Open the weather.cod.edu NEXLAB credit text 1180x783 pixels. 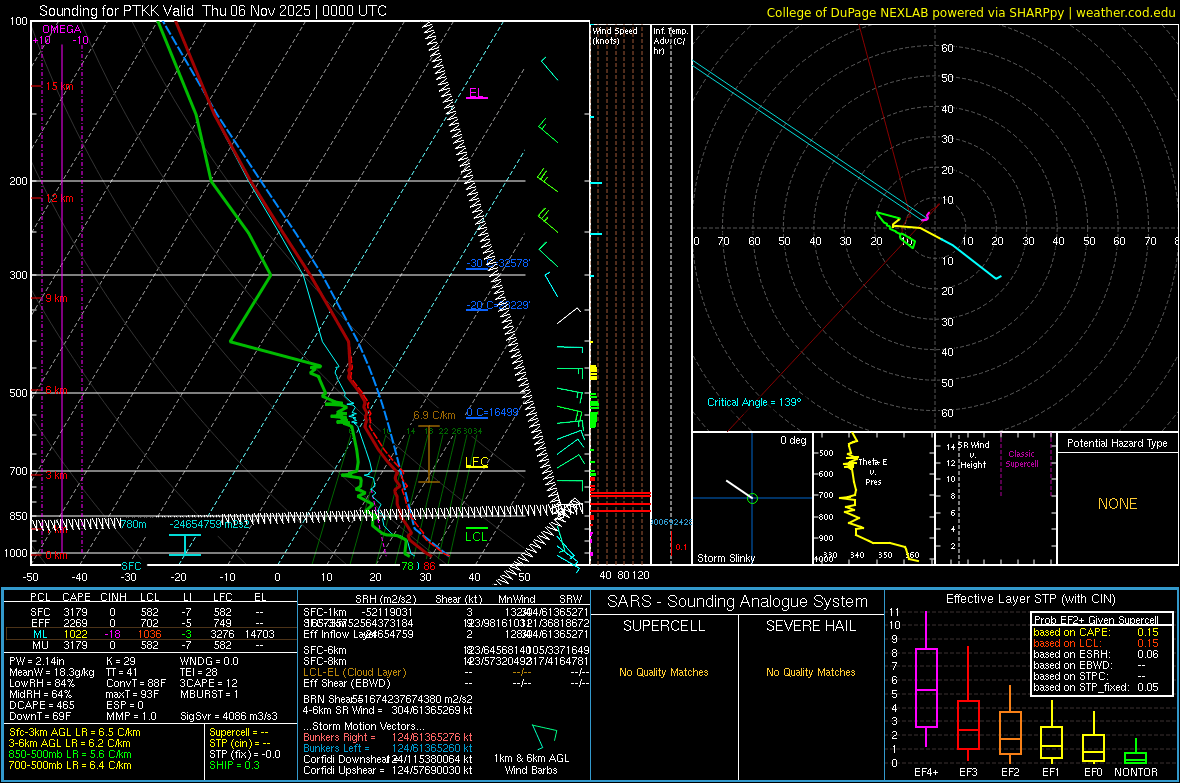[970, 12]
